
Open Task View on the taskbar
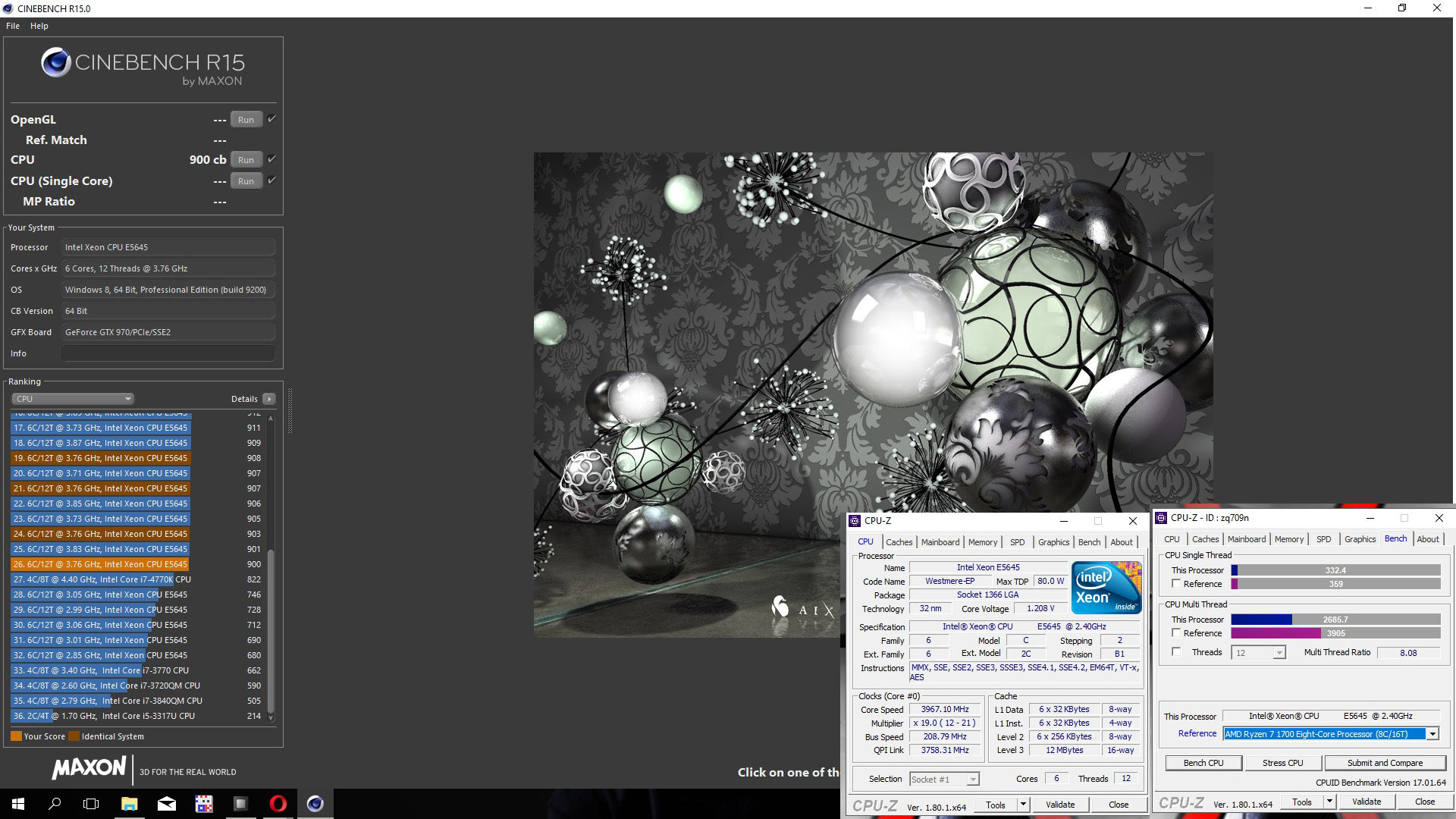point(91,804)
